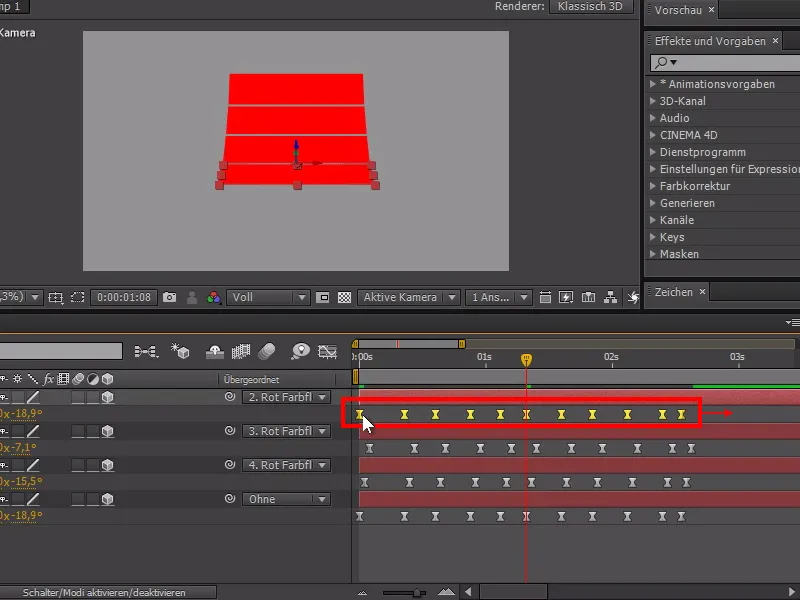
Task: Toggle quality switch on 2. Rot Farbfl row
Action: 33,397
